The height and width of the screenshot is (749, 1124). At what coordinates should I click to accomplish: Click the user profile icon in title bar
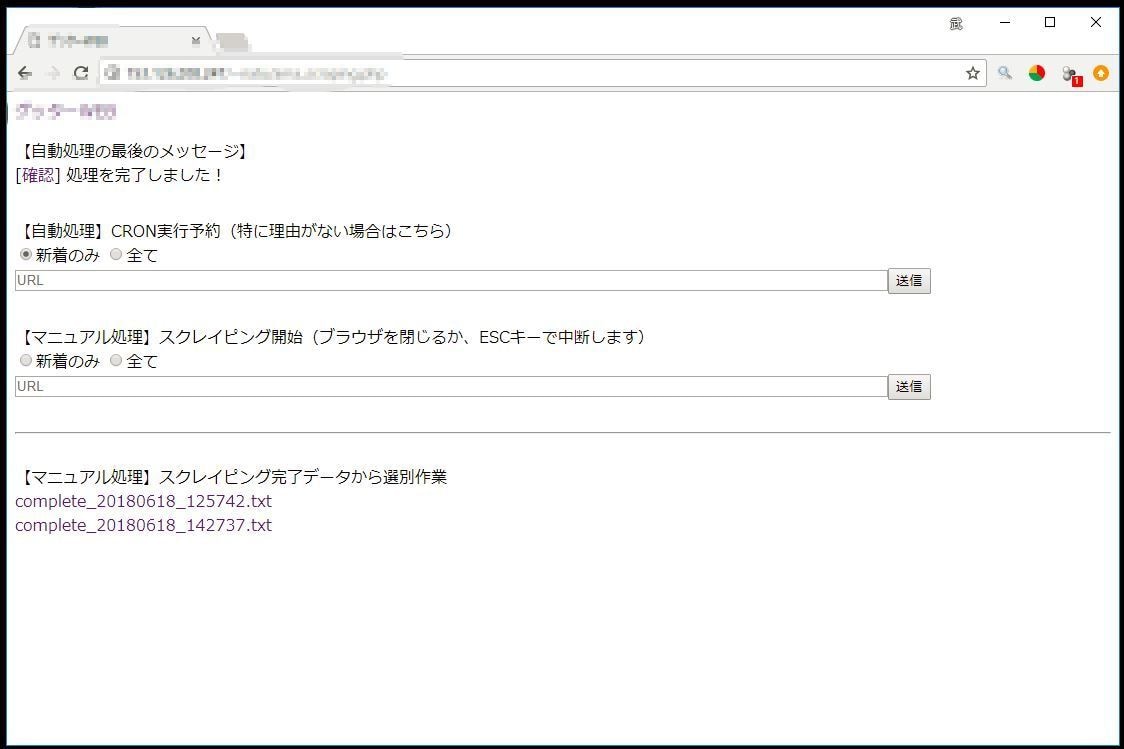[956, 24]
